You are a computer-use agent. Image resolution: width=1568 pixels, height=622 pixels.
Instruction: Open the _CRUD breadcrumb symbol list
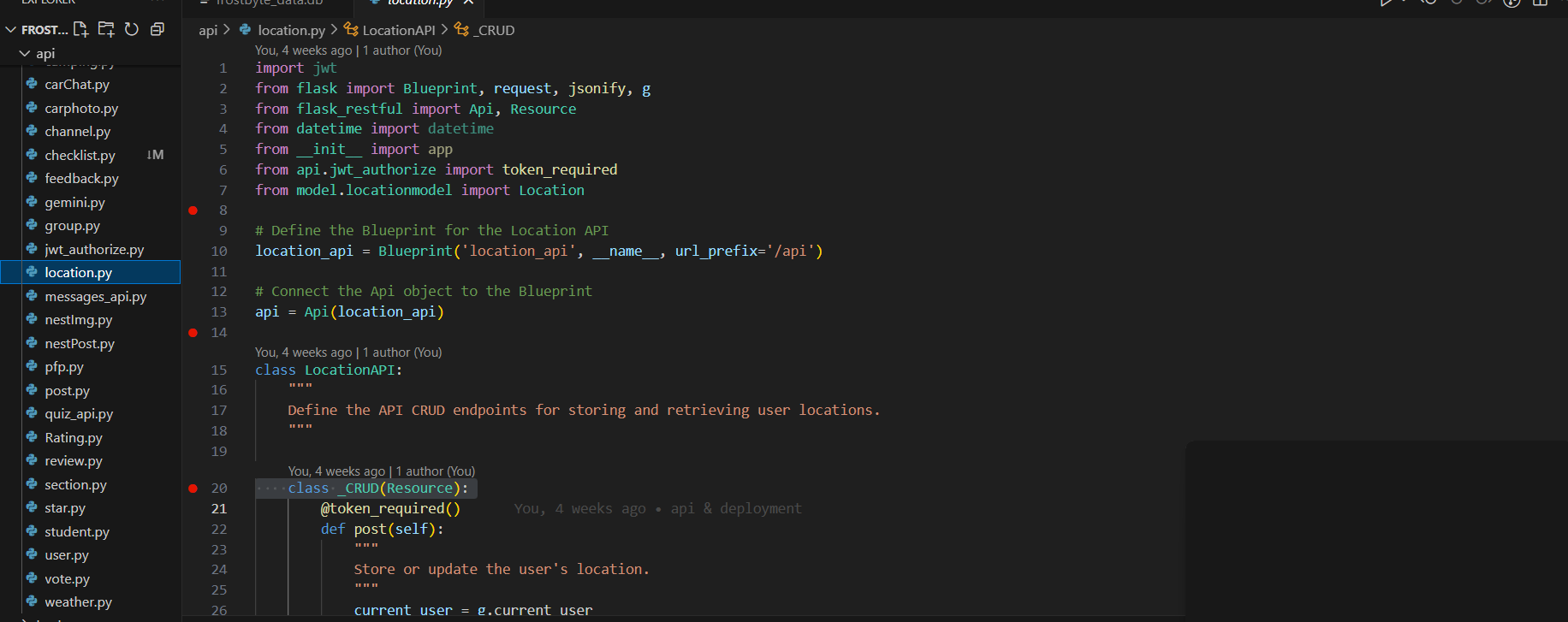click(496, 30)
